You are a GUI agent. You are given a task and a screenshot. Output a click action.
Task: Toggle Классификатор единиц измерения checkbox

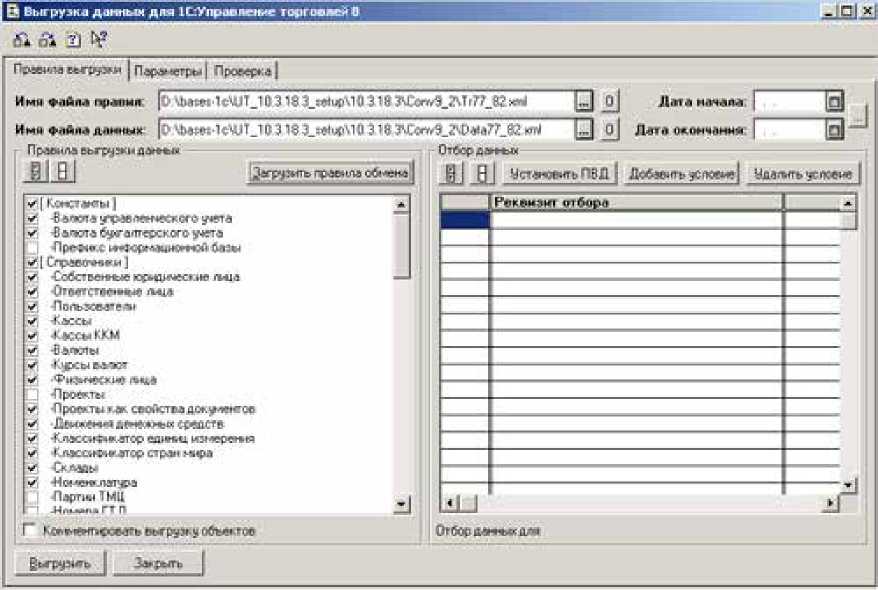click(x=32, y=438)
